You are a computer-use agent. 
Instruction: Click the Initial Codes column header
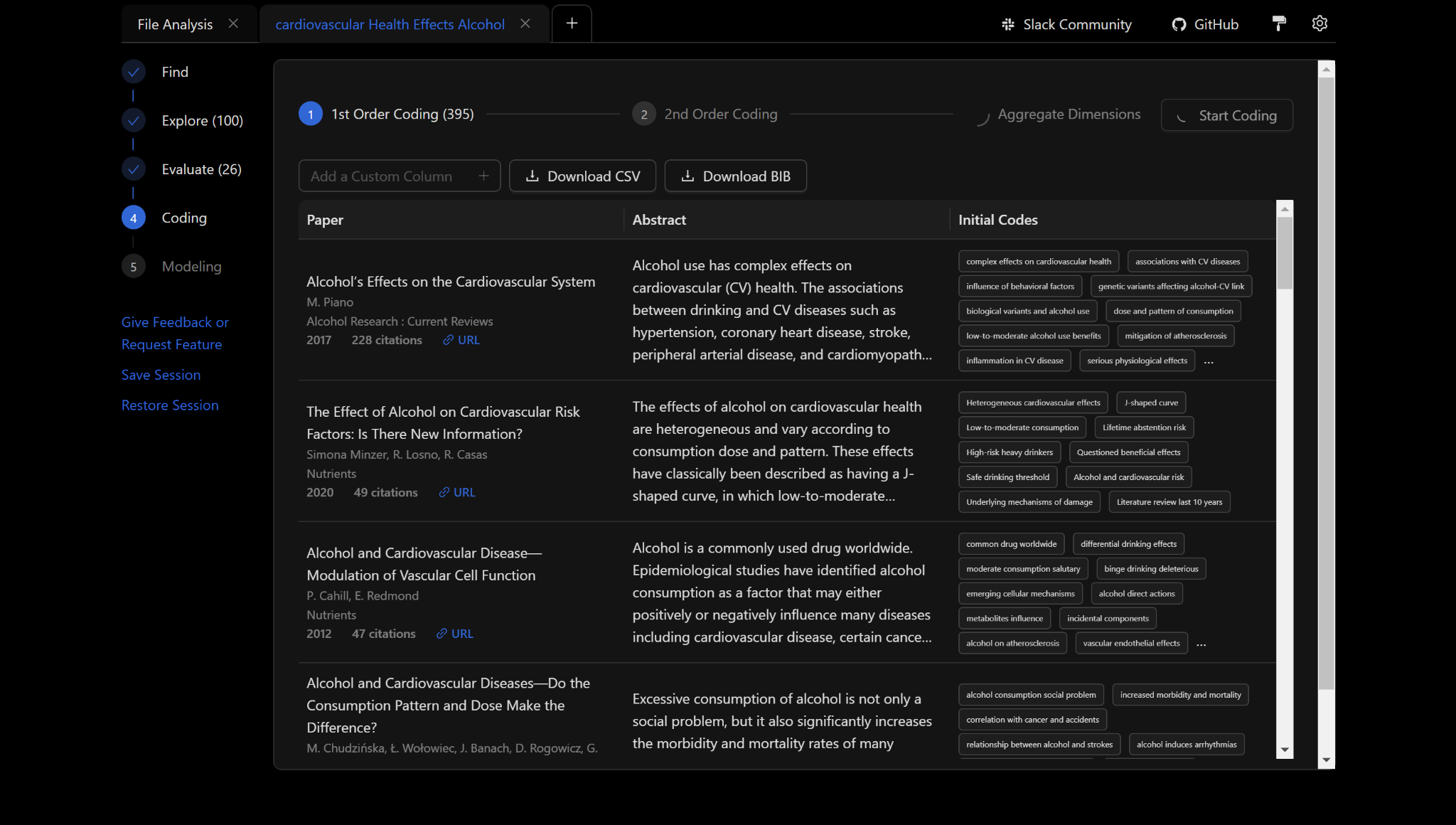point(997,220)
